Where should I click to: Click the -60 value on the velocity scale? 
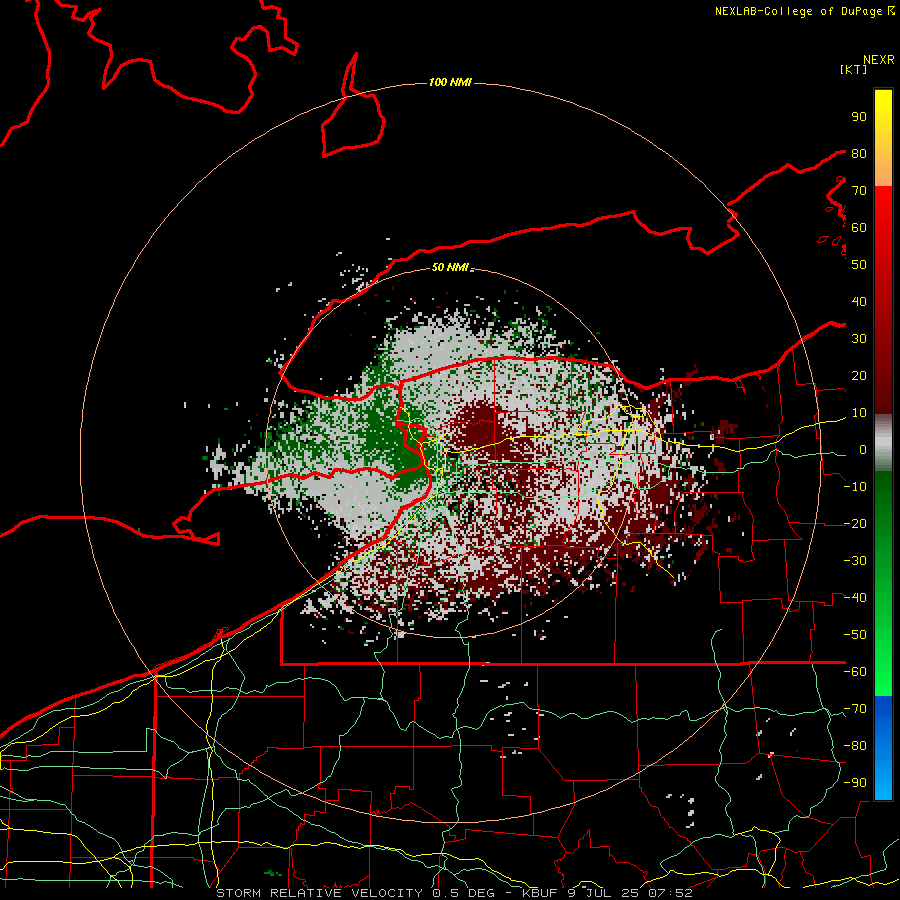pyautogui.click(x=855, y=672)
